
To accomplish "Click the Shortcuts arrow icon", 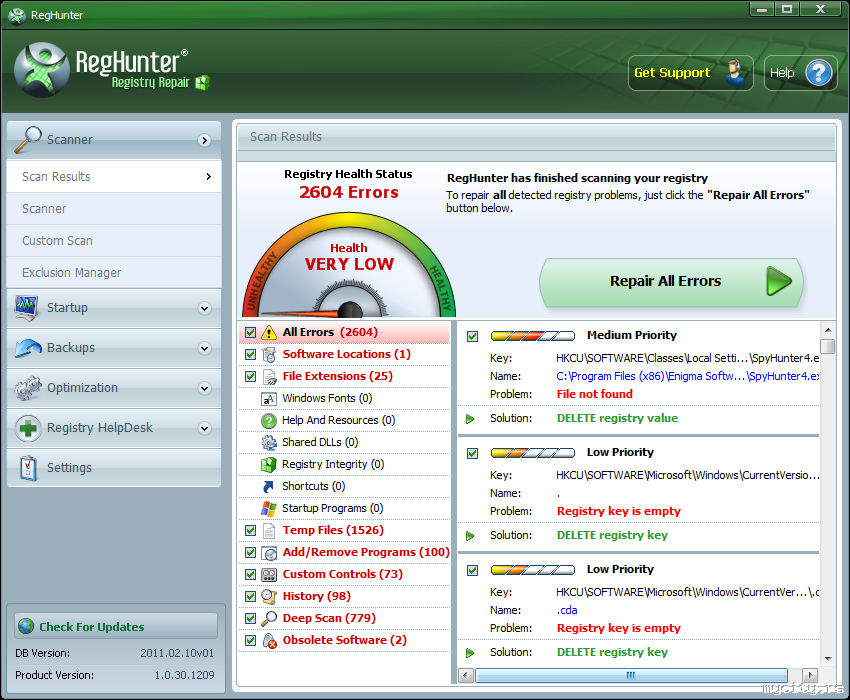I will point(268,486).
